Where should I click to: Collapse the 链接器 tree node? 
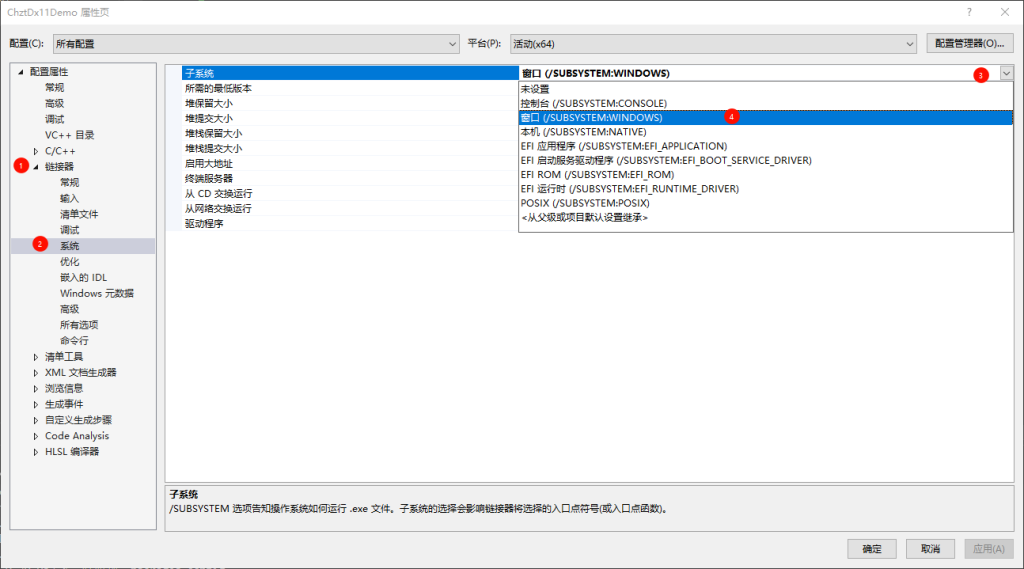click(x=36, y=167)
